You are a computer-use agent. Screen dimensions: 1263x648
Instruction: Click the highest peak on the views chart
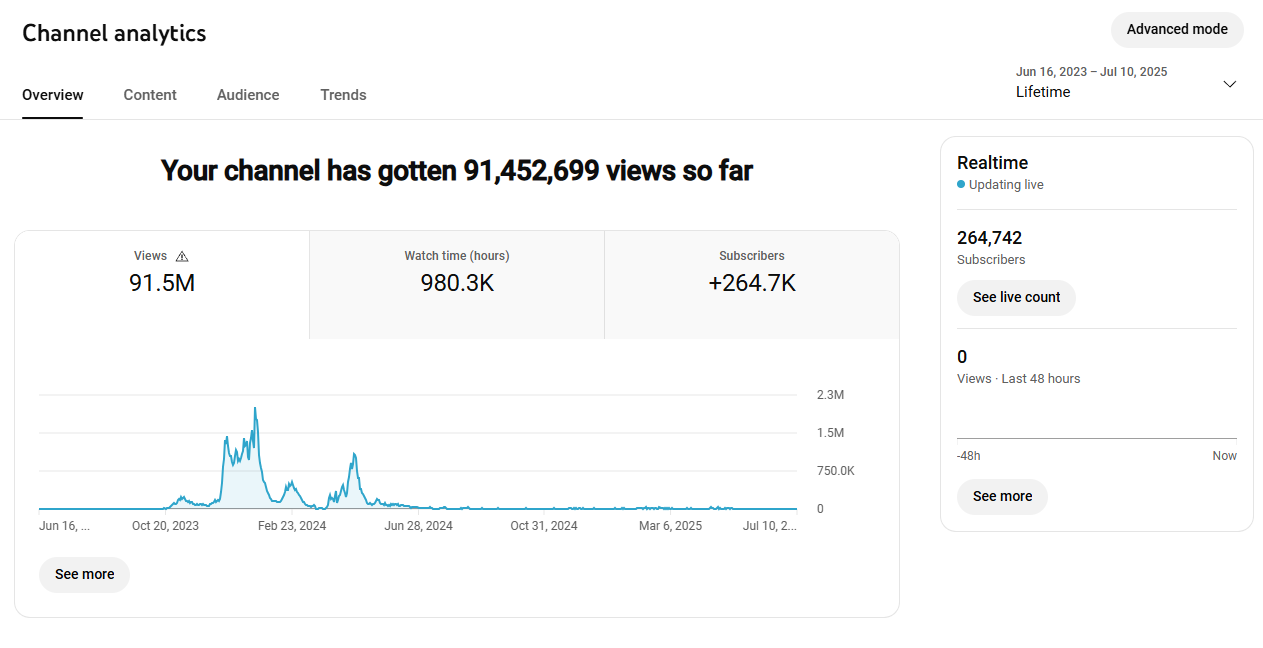(x=255, y=409)
